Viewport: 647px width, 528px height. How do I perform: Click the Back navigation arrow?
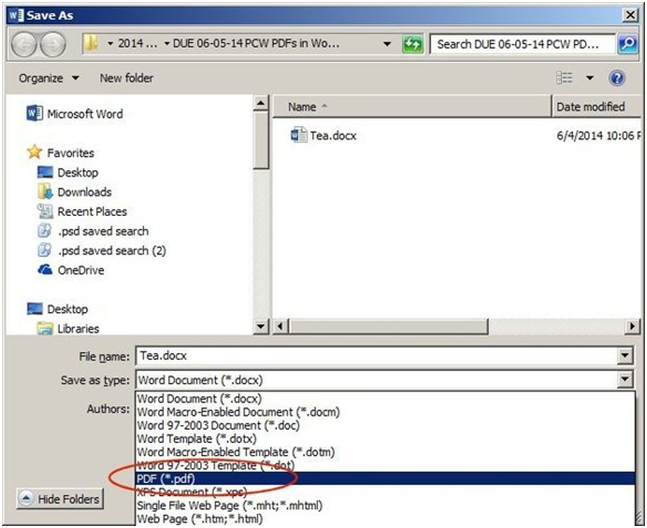(24, 44)
